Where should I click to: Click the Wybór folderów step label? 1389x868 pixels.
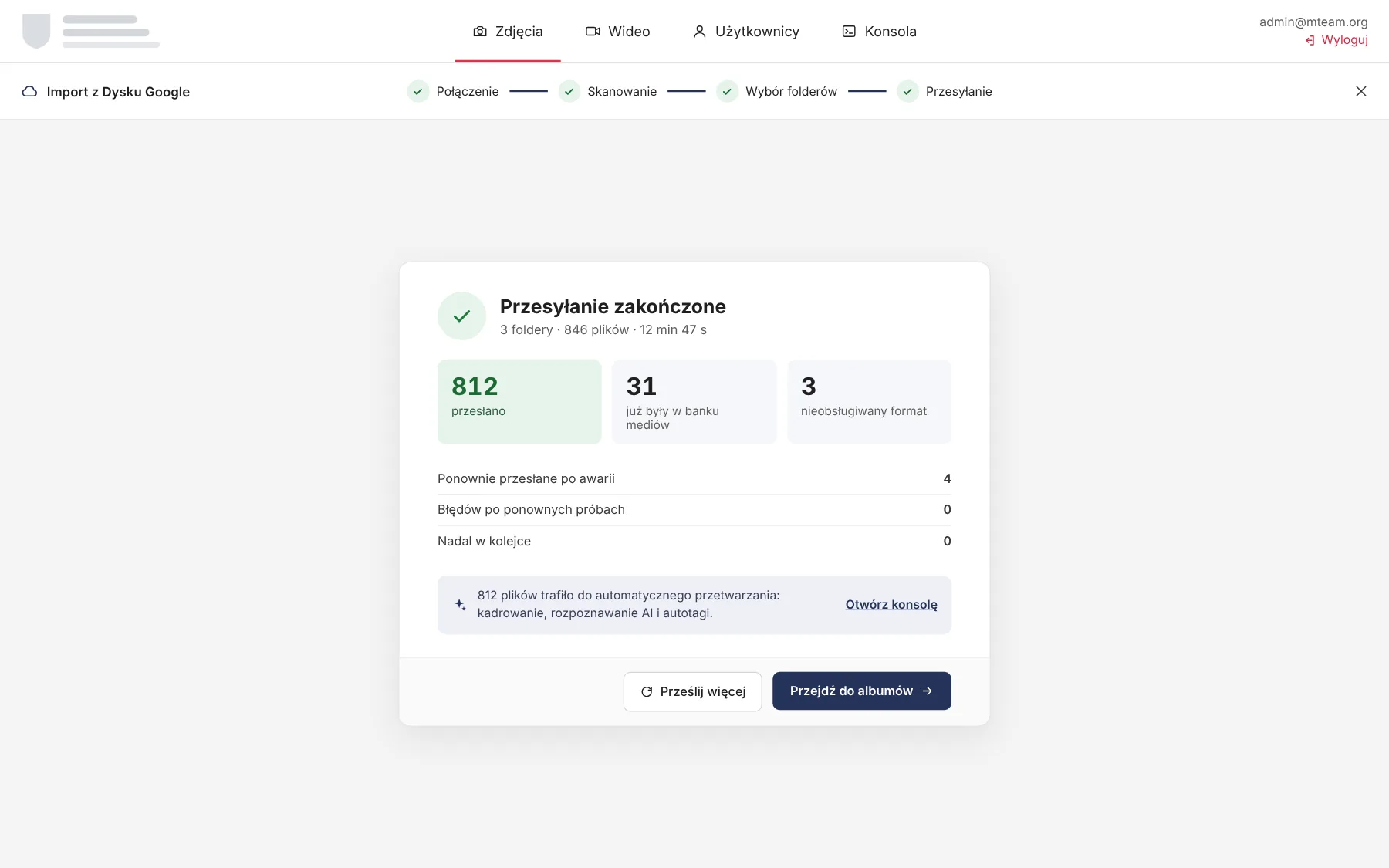[x=791, y=91]
